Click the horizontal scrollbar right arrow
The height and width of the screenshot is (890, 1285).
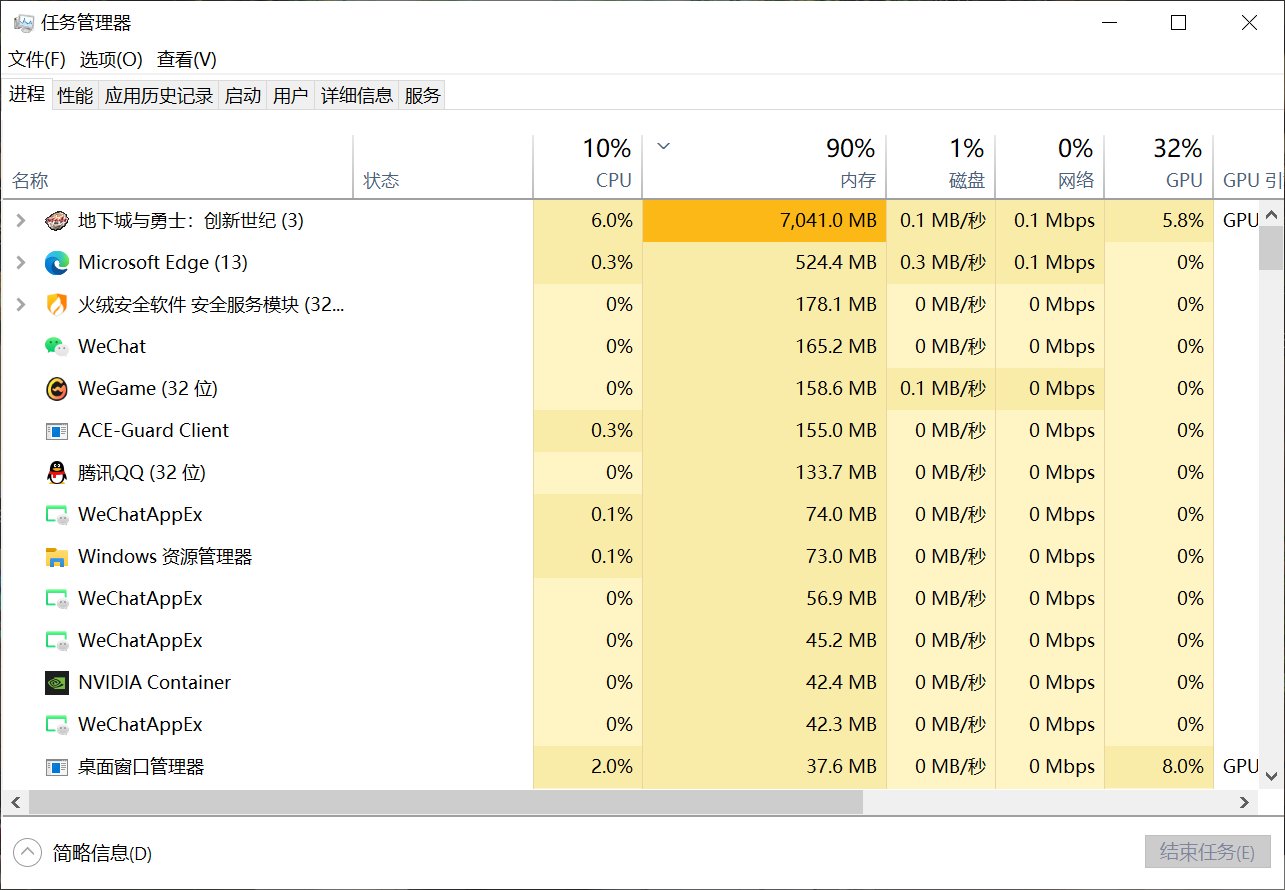click(1245, 802)
